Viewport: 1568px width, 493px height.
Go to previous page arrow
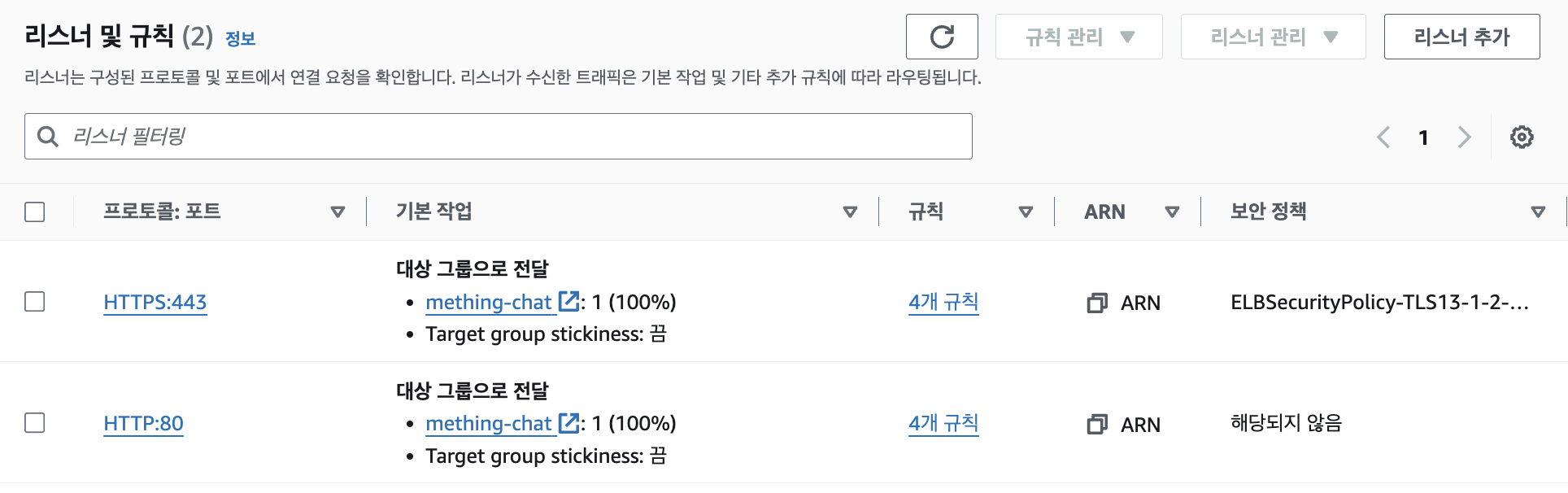(1383, 137)
